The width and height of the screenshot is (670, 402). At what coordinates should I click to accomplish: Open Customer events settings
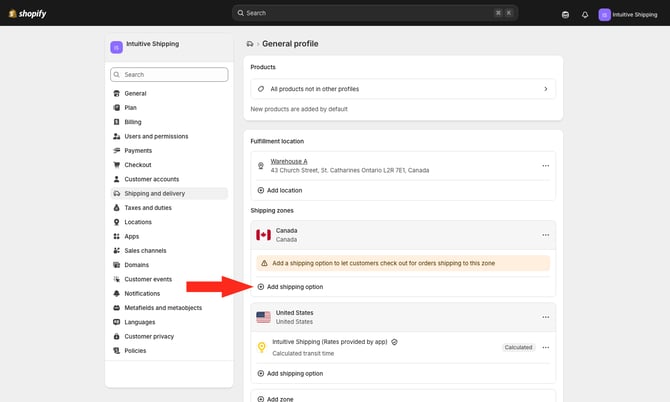(x=169, y=279)
